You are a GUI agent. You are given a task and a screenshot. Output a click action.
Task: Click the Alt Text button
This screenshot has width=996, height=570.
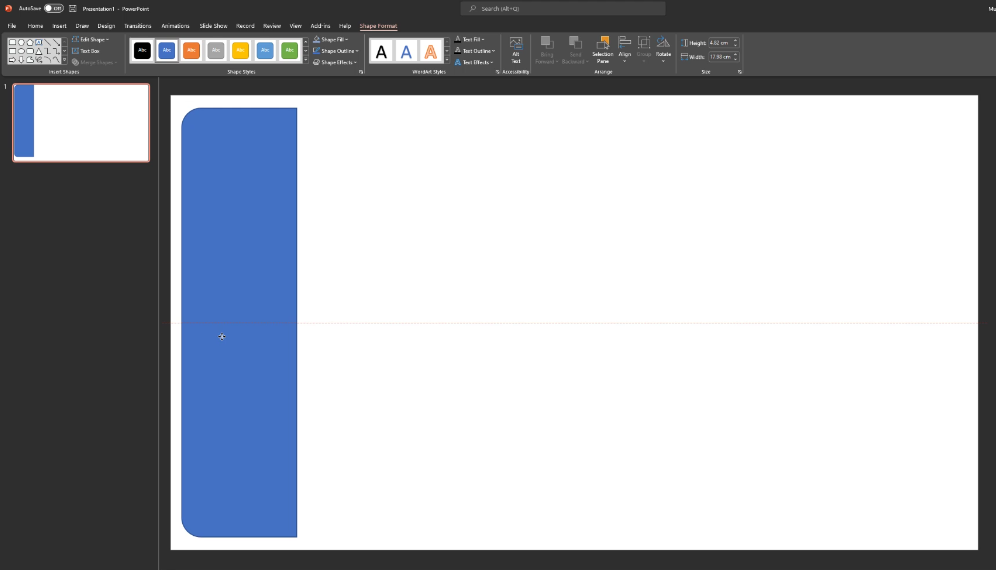click(516, 50)
